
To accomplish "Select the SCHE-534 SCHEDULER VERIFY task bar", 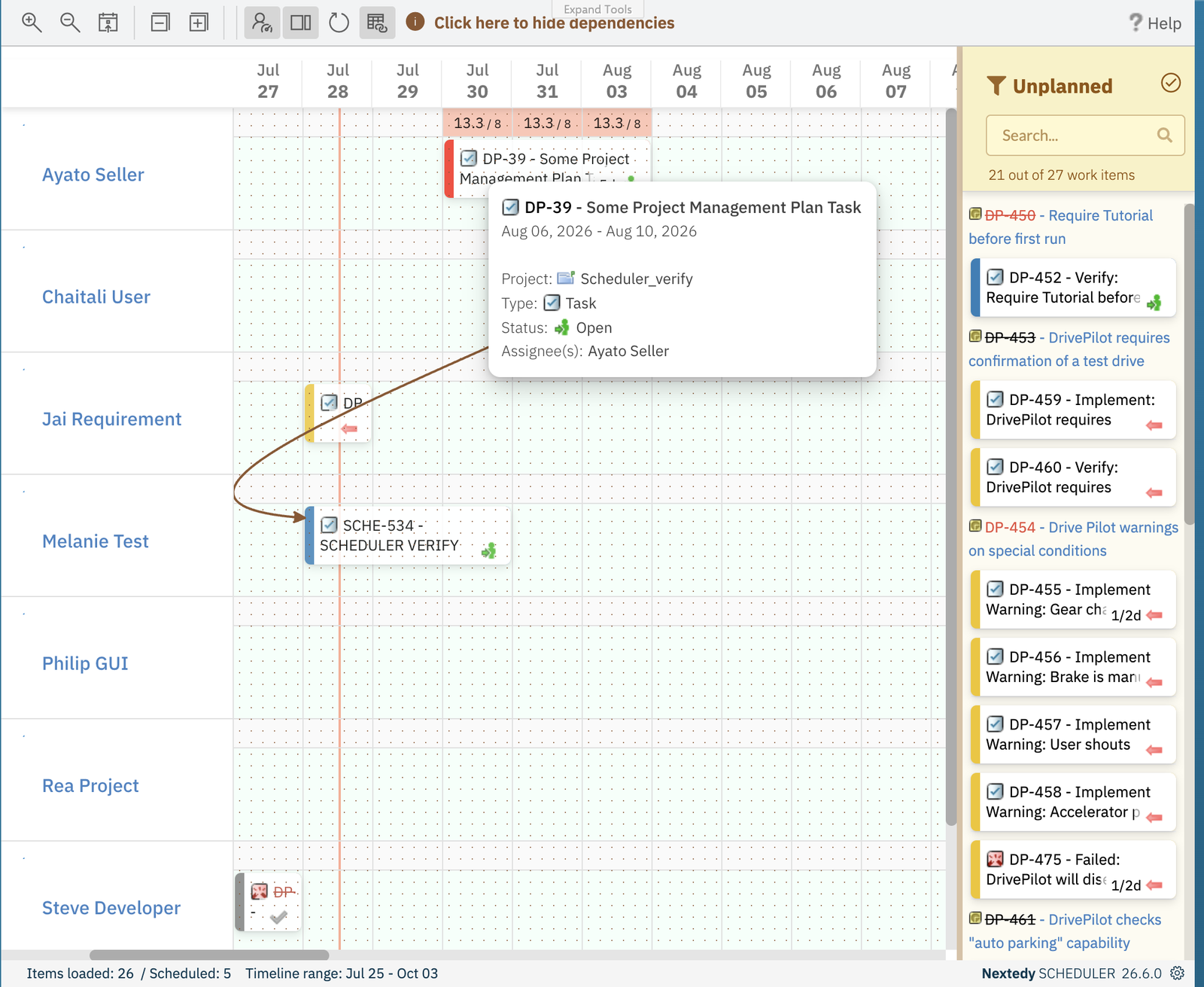I will (x=407, y=535).
